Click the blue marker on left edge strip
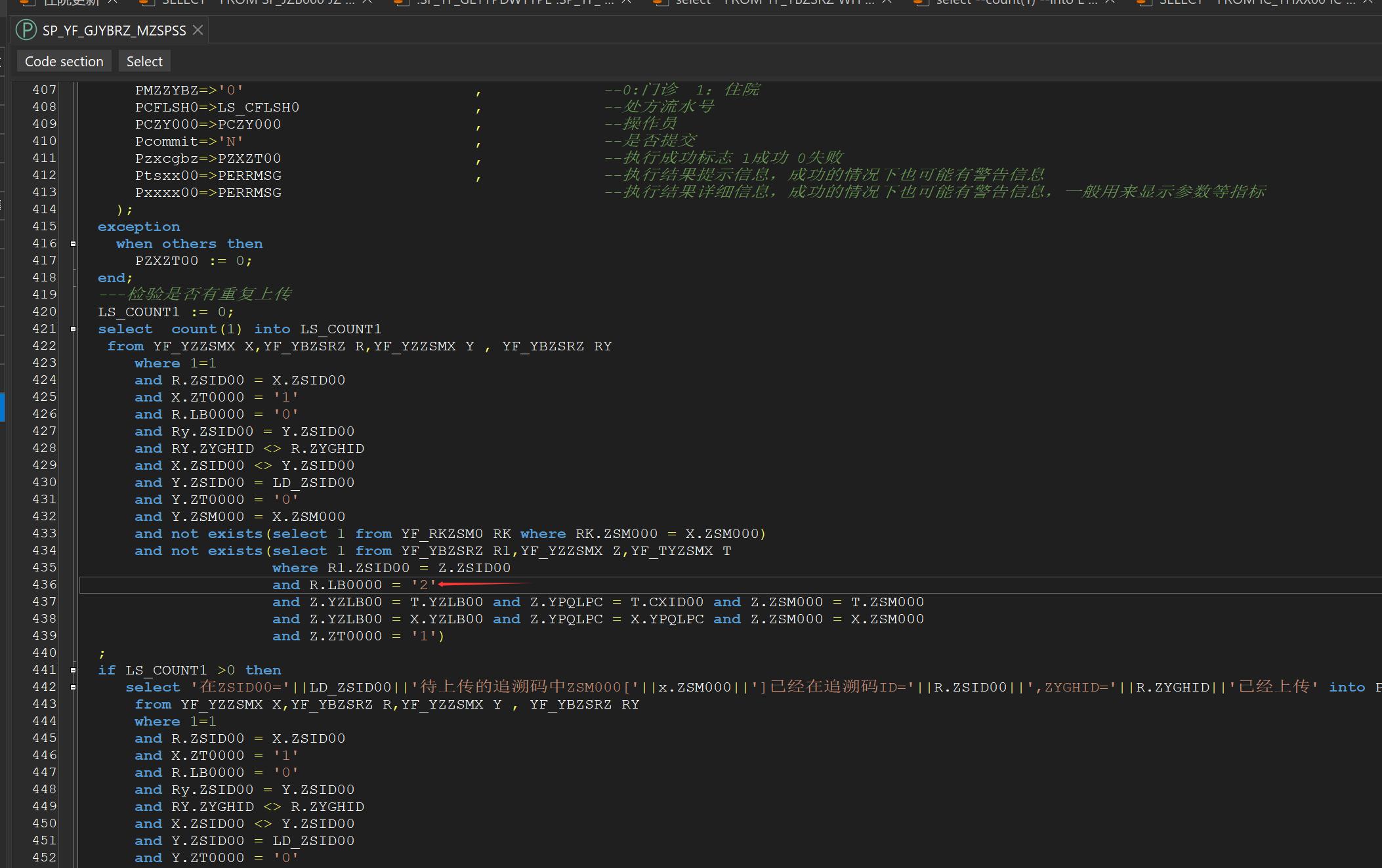The width and height of the screenshot is (1382, 868). point(2,407)
